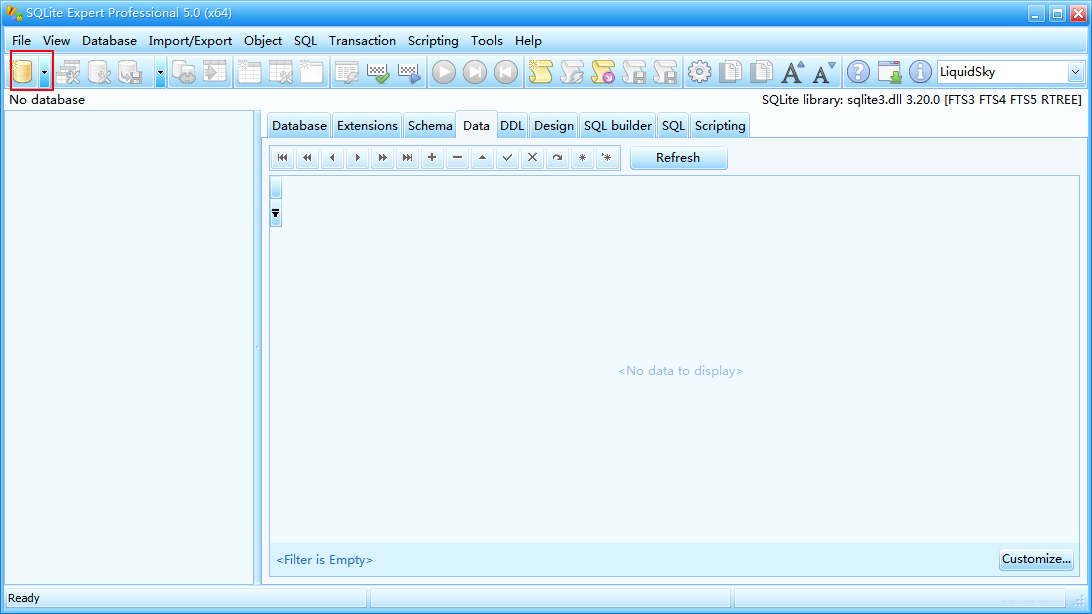Open the View menu
The image size is (1092, 614).
(56, 41)
